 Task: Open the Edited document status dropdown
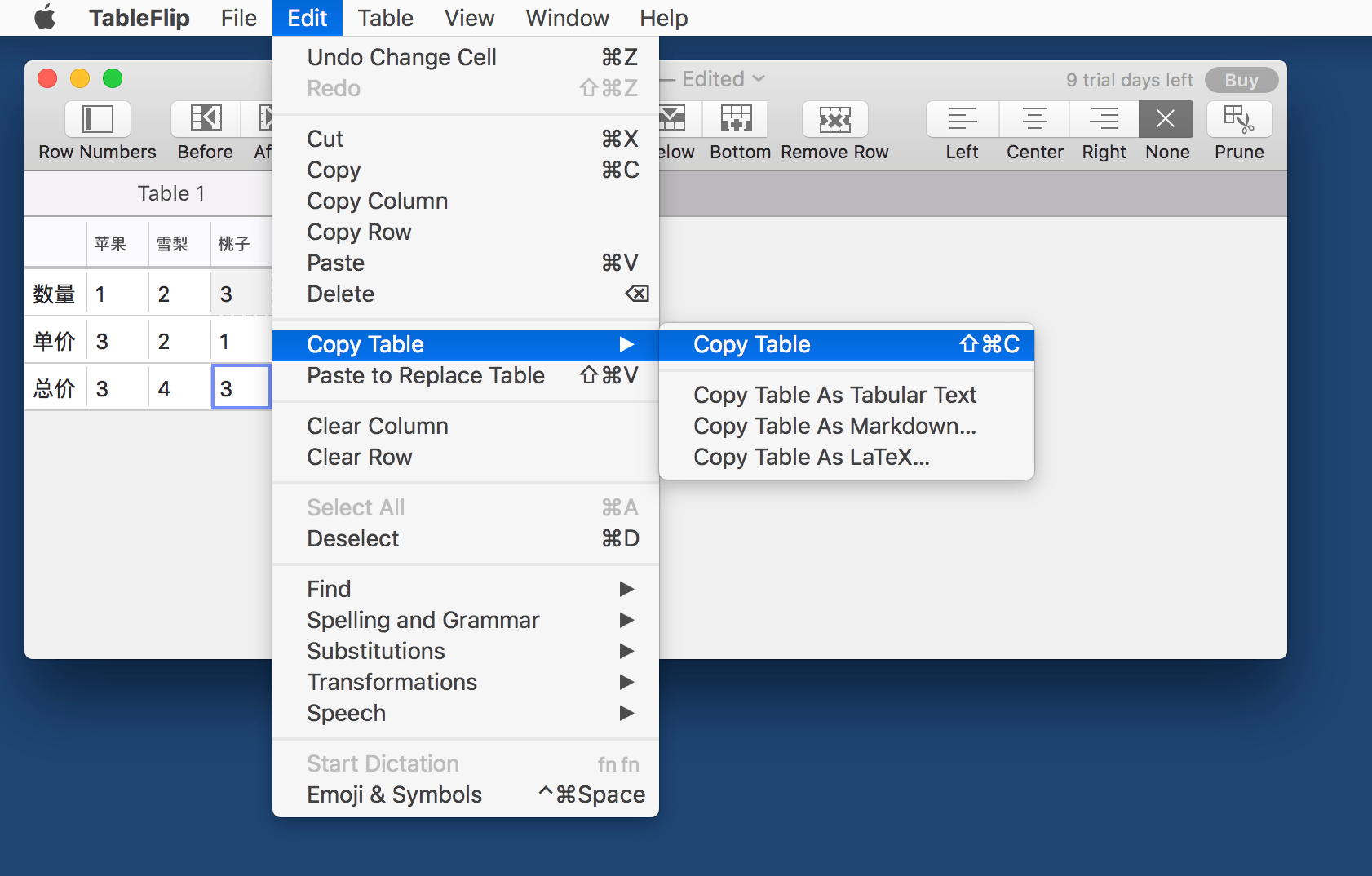click(x=723, y=79)
